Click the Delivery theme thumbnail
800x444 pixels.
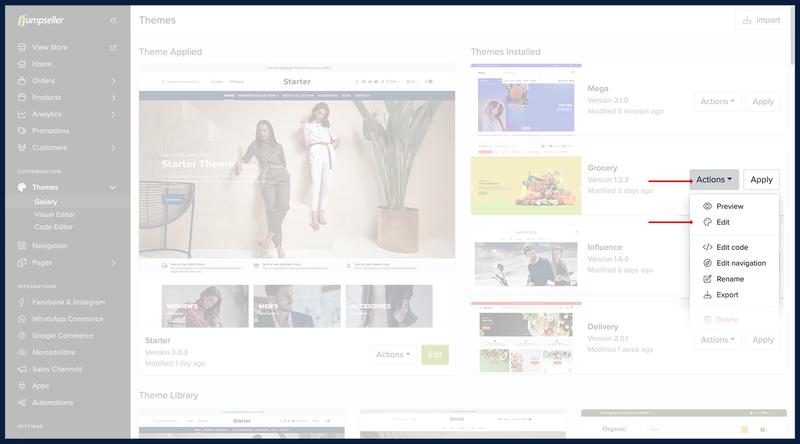pos(526,338)
